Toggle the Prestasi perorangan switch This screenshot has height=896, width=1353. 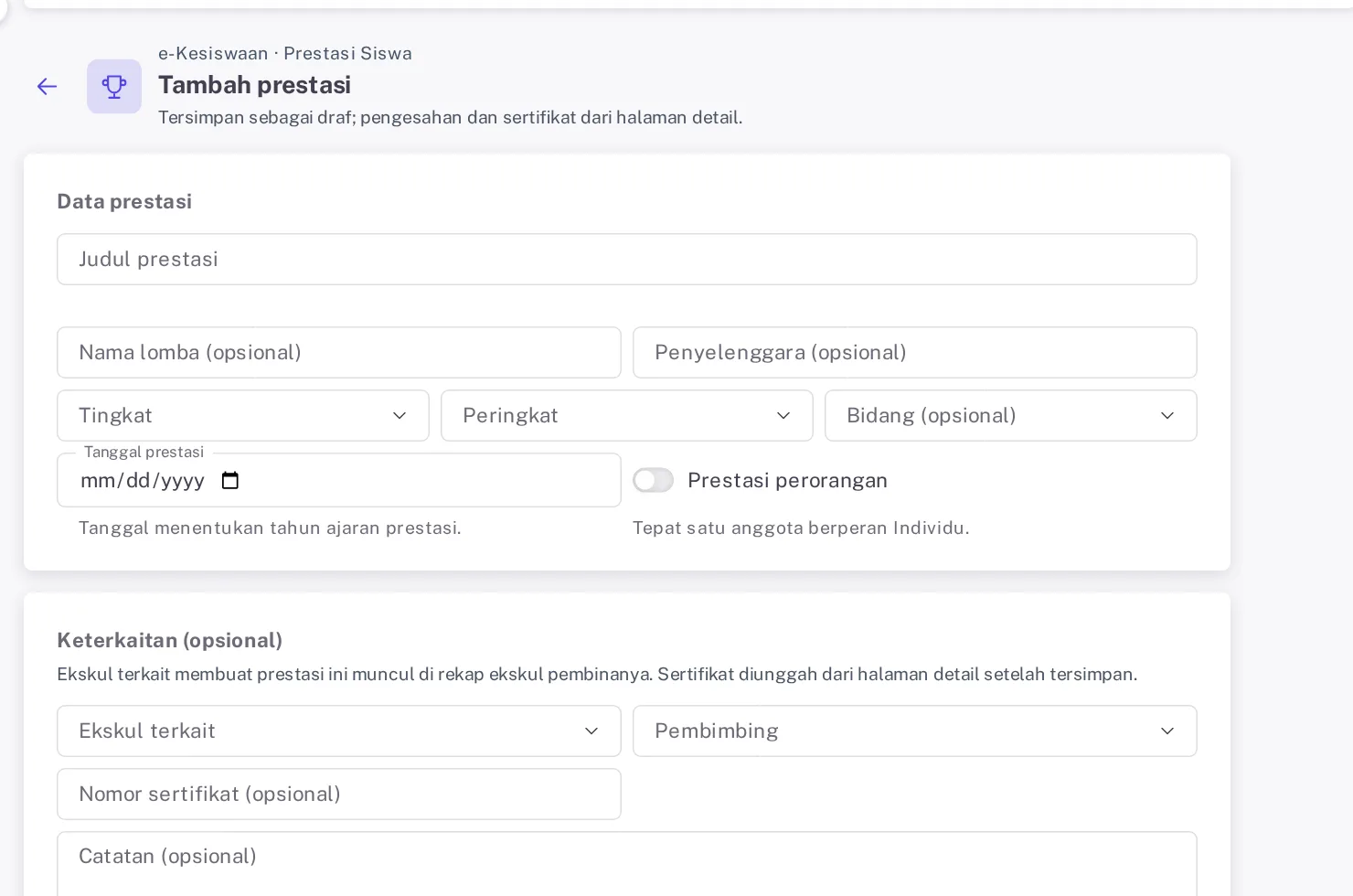click(x=653, y=480)
